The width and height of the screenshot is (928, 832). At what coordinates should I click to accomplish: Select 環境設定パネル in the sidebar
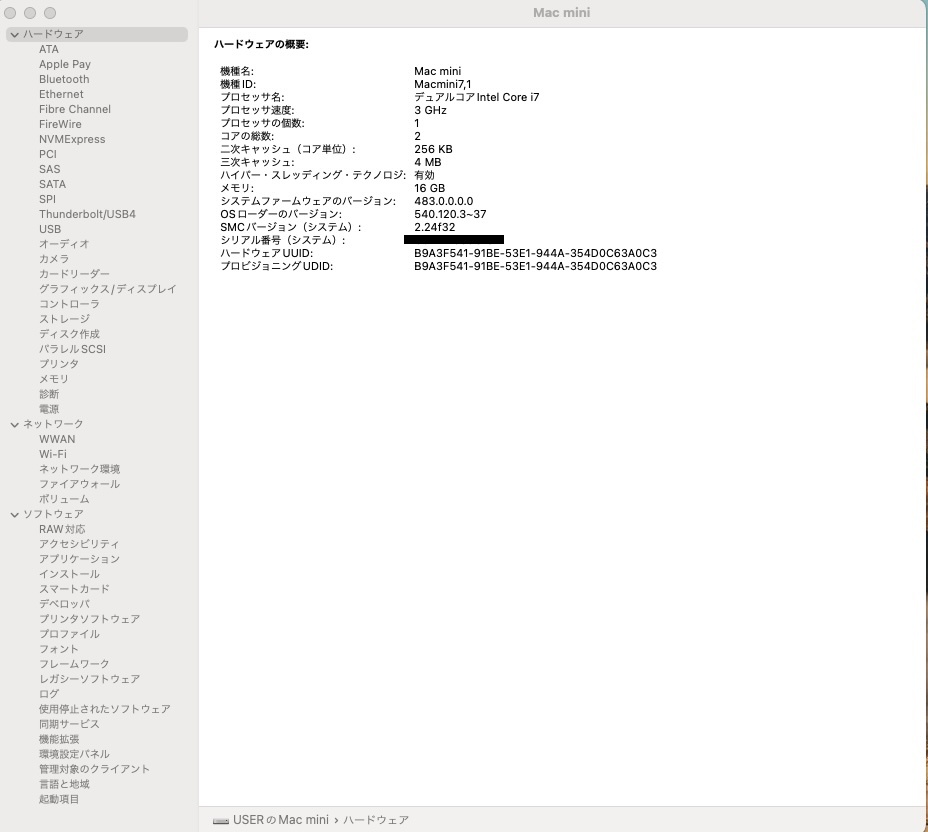click(x=74, y=754)
